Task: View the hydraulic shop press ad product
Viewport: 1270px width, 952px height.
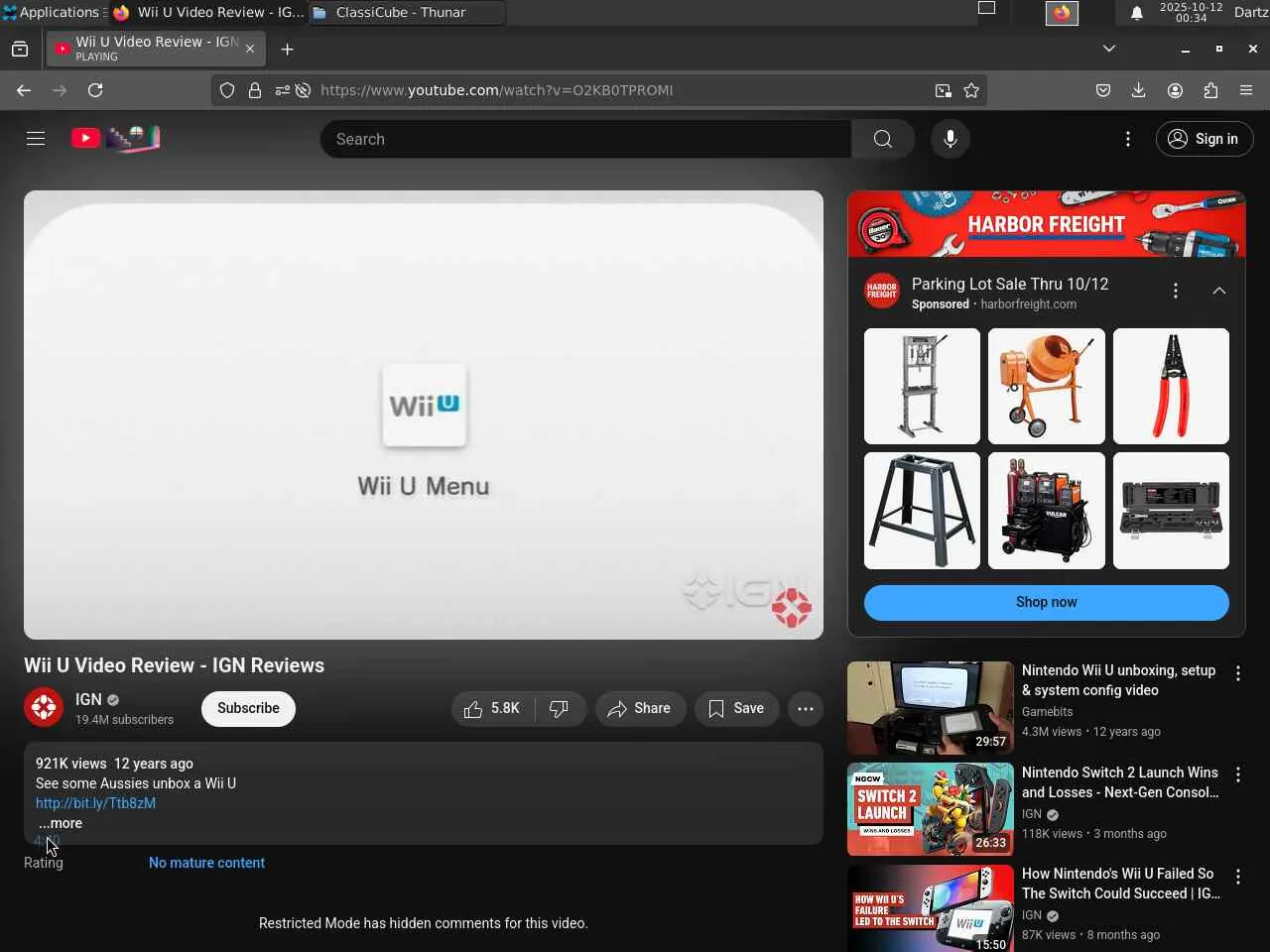Action: (x=922, y=386)
